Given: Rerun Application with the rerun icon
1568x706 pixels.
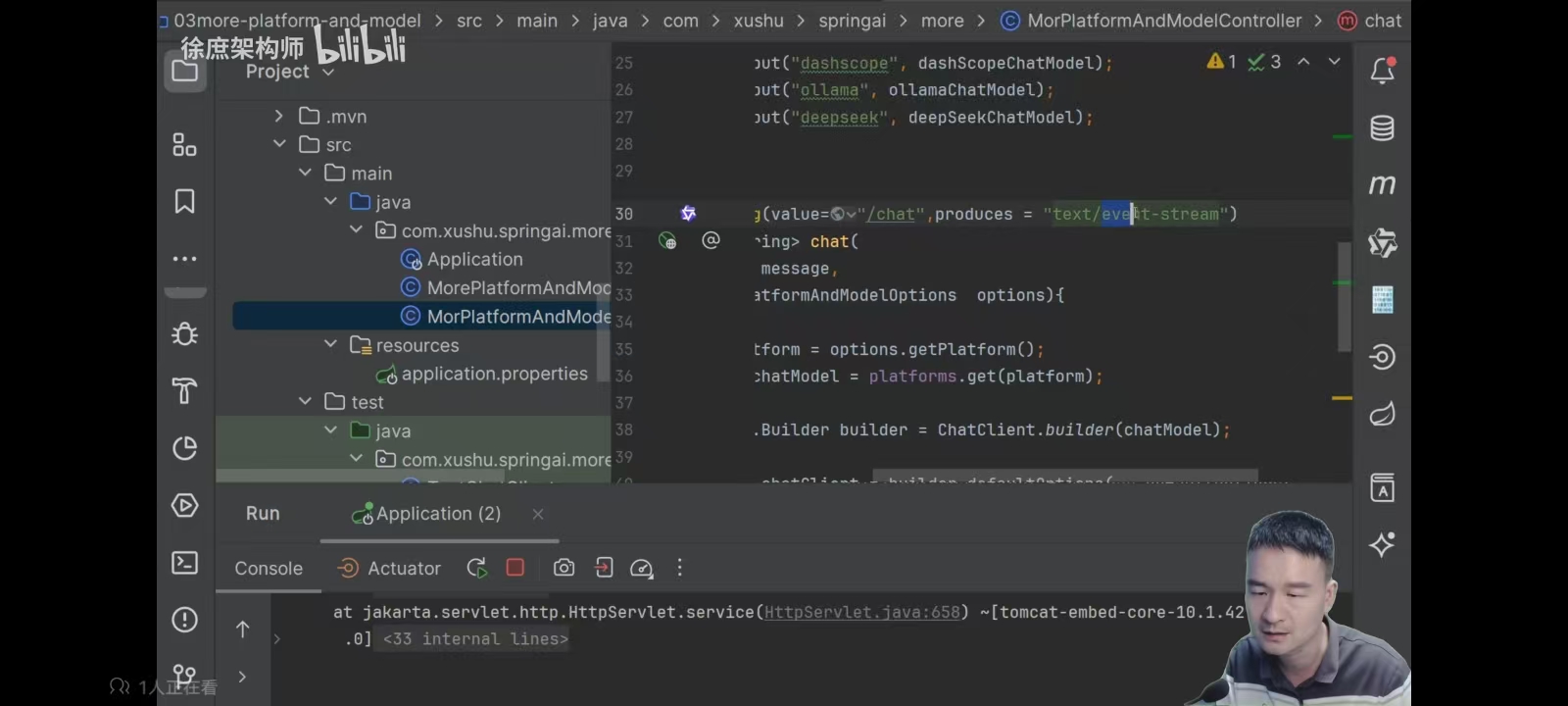Looking at the screenshot, I should coord(477,568).
